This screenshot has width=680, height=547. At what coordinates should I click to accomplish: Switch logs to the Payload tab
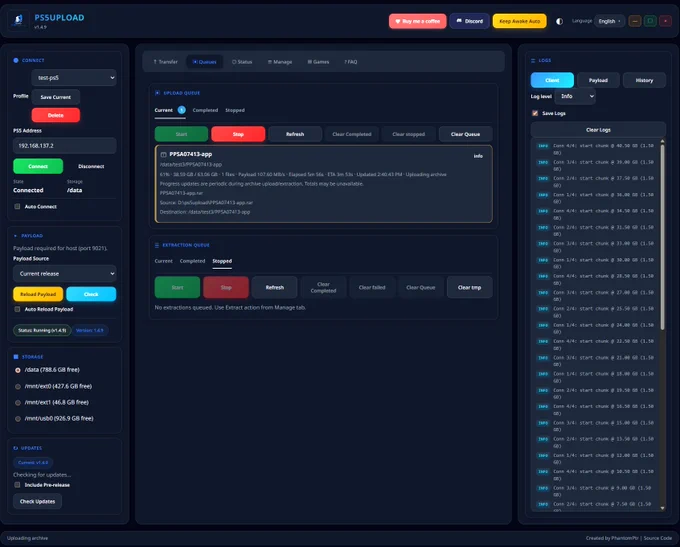pos(598,80)
